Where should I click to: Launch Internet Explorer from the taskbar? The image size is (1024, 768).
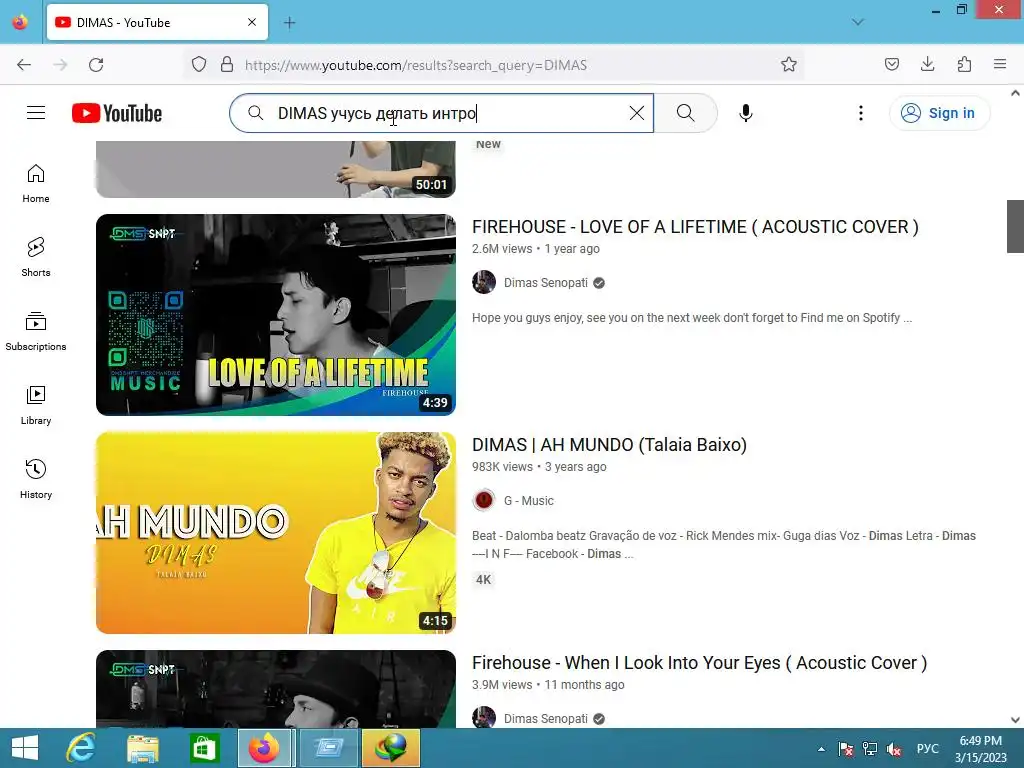click(x=82, y=748)
